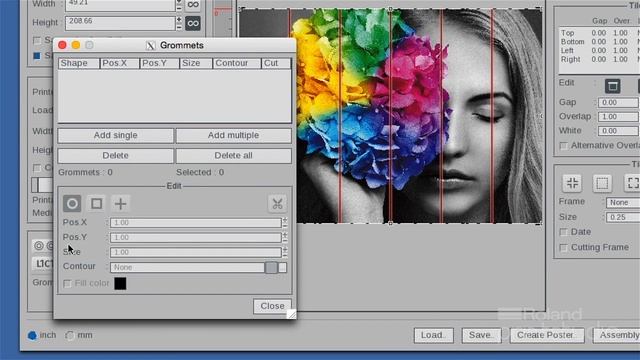Toggle the scissors cut icon
The height and width of the screenshot is (360, 640).
[278, 204]
